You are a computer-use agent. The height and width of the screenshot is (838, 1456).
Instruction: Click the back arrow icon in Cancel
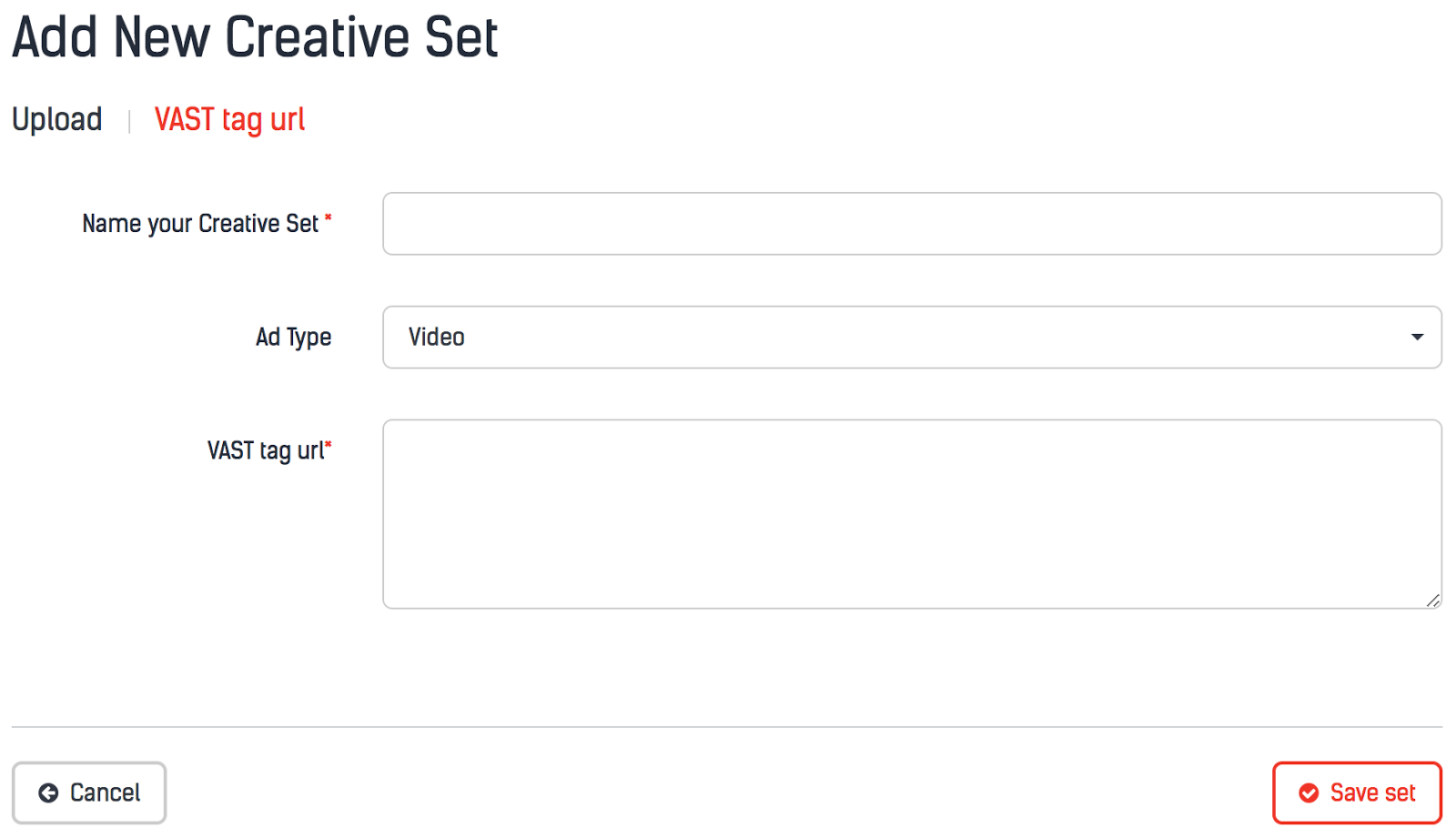click(48, 793)
